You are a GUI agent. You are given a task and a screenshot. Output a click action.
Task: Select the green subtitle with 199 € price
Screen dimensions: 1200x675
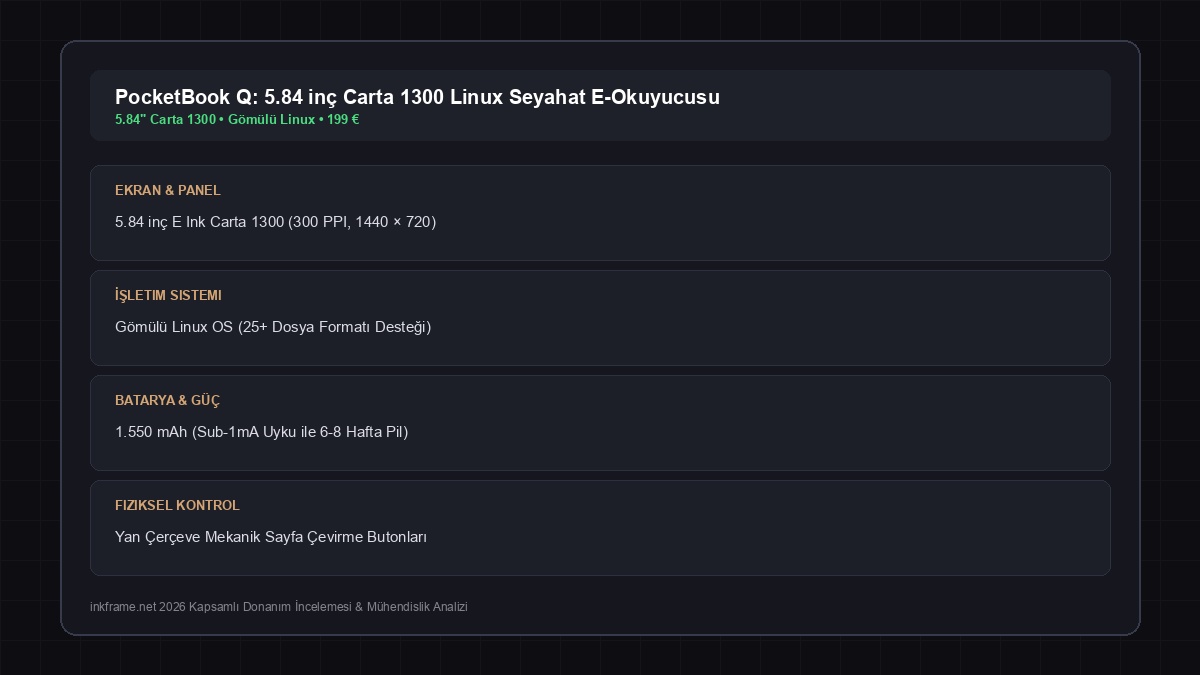point(237,119)
